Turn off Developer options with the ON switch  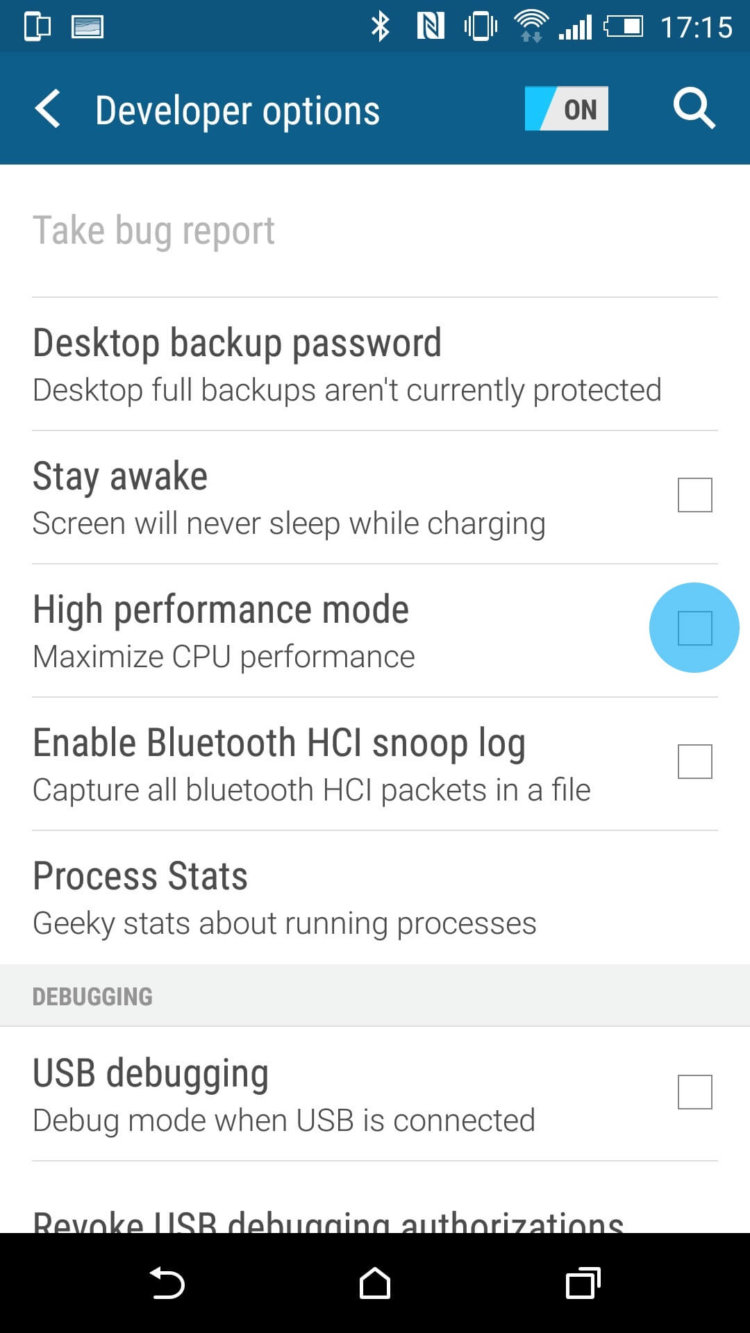(566, 108)
